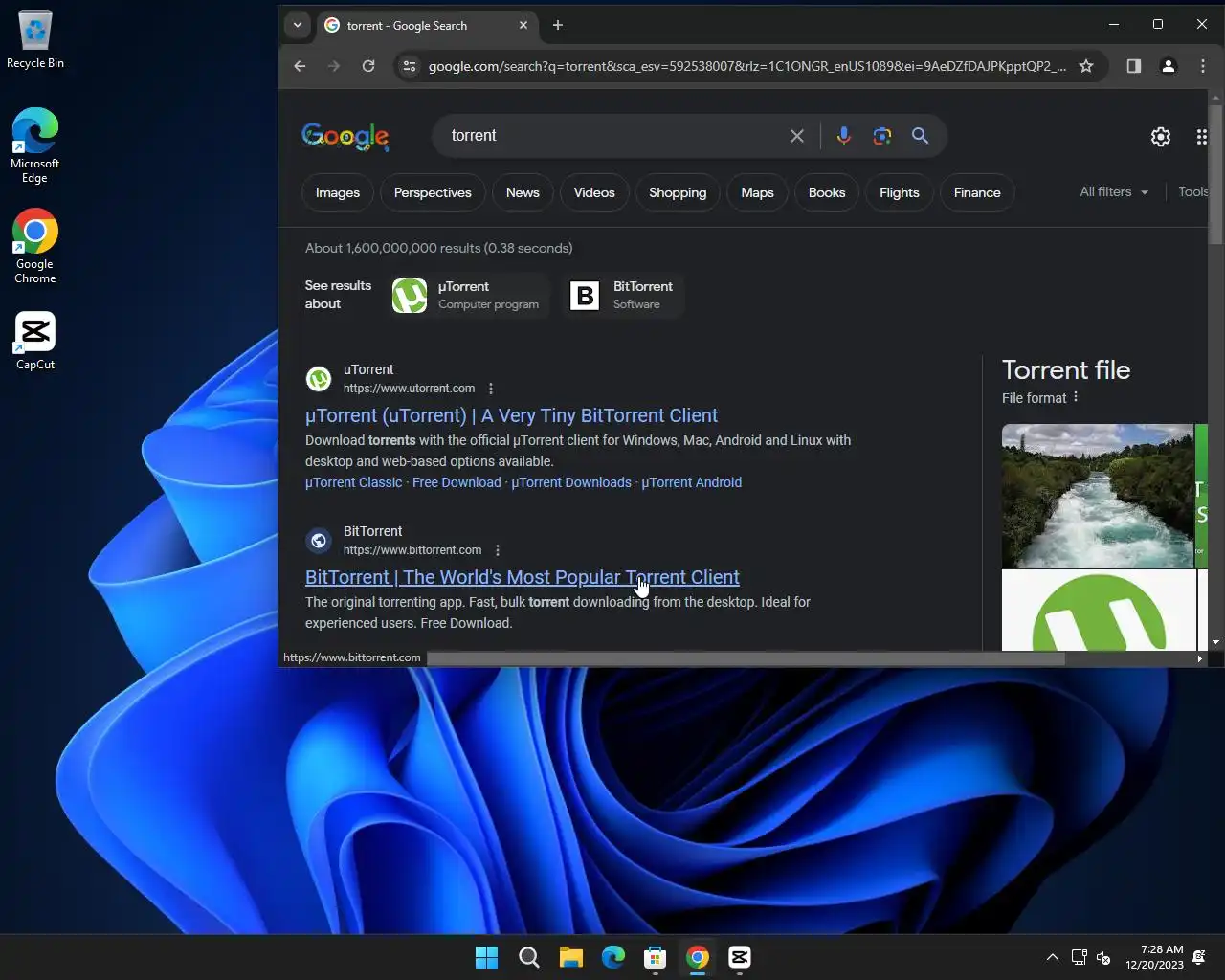Switch to the Flights filter
This screenshot has width=1225, height=980.
coord(900,192)
